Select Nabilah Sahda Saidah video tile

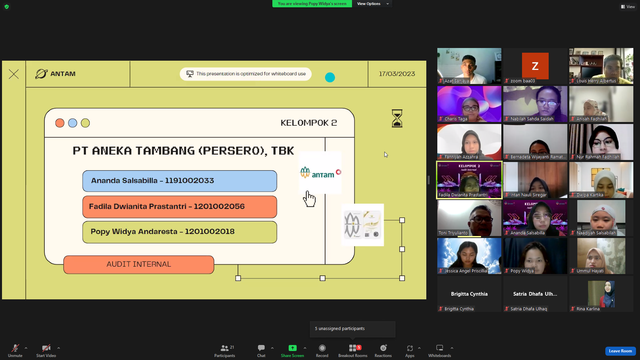535,104
